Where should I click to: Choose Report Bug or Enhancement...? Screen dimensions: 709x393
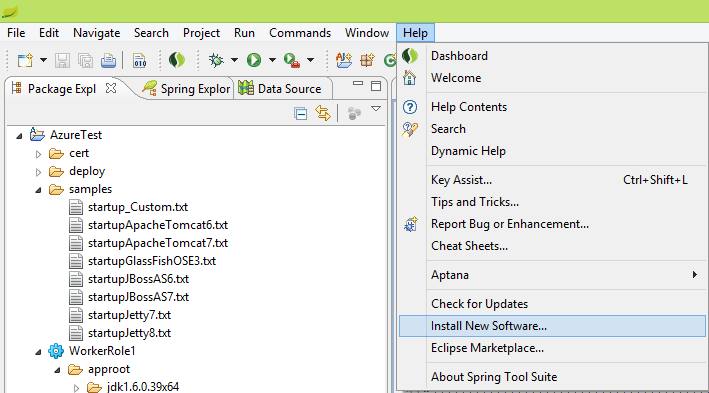click(x=552, y=224)
